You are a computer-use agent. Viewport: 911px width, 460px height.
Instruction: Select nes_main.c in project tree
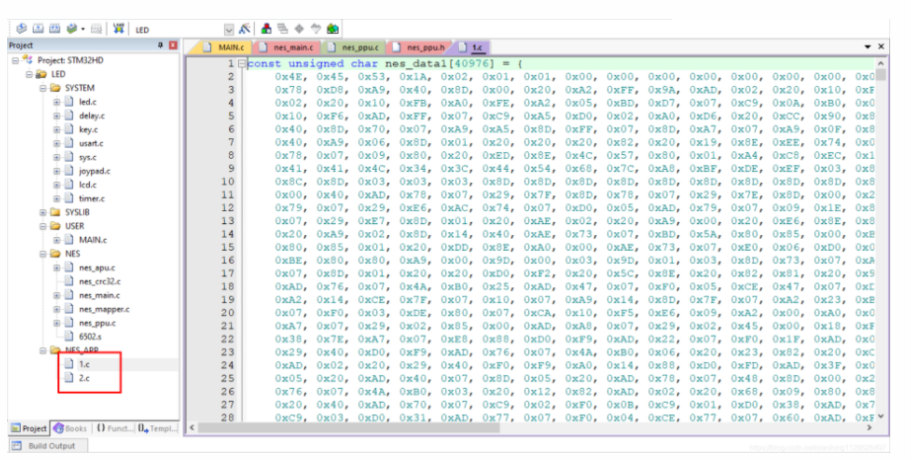click(99, 296)
